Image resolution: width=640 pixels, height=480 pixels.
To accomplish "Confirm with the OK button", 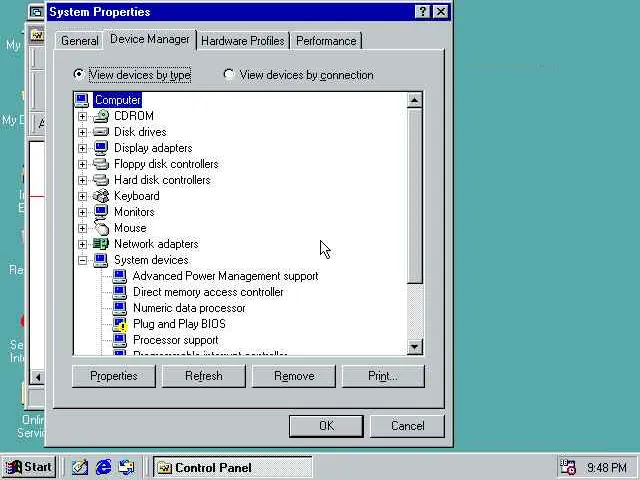I will click(x=326, y=426).
